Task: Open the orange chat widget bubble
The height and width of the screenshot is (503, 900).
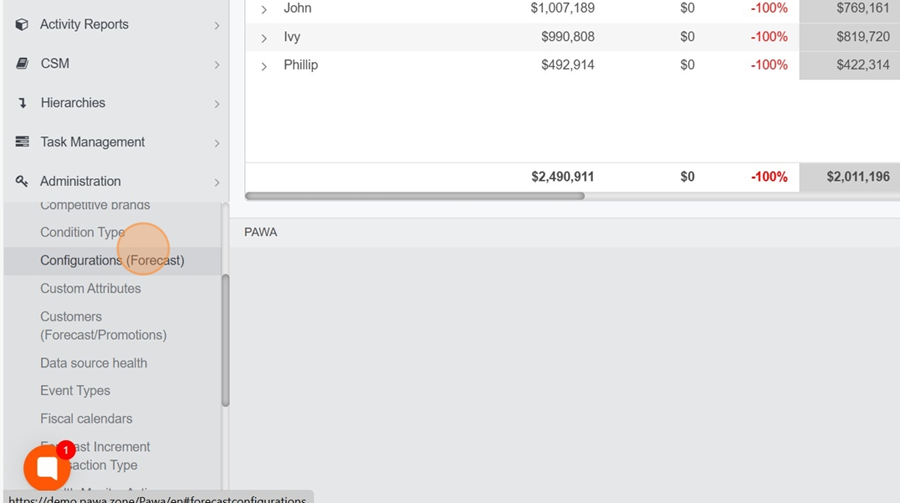Action: [46, 468]
